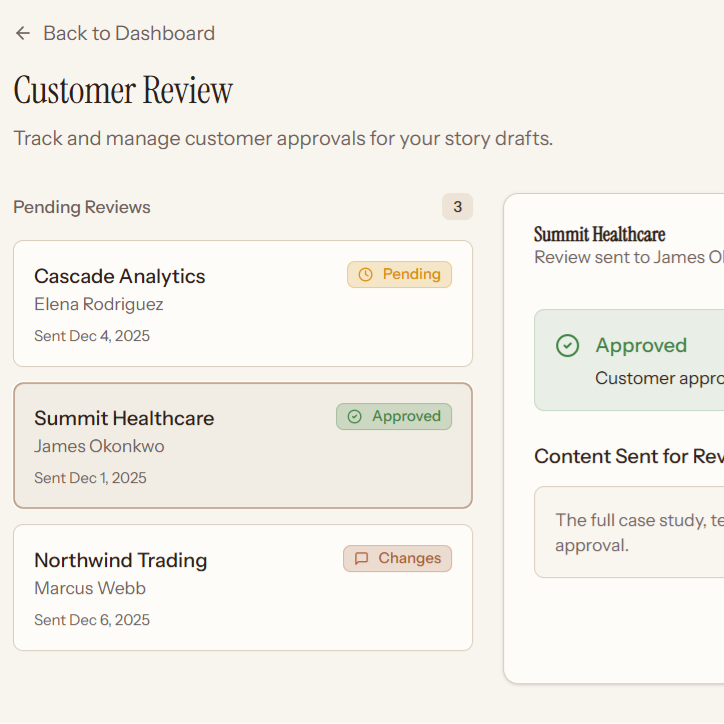Click the checkmark icon in the Approved badge
724x724 pixels.
click(354, 417)
